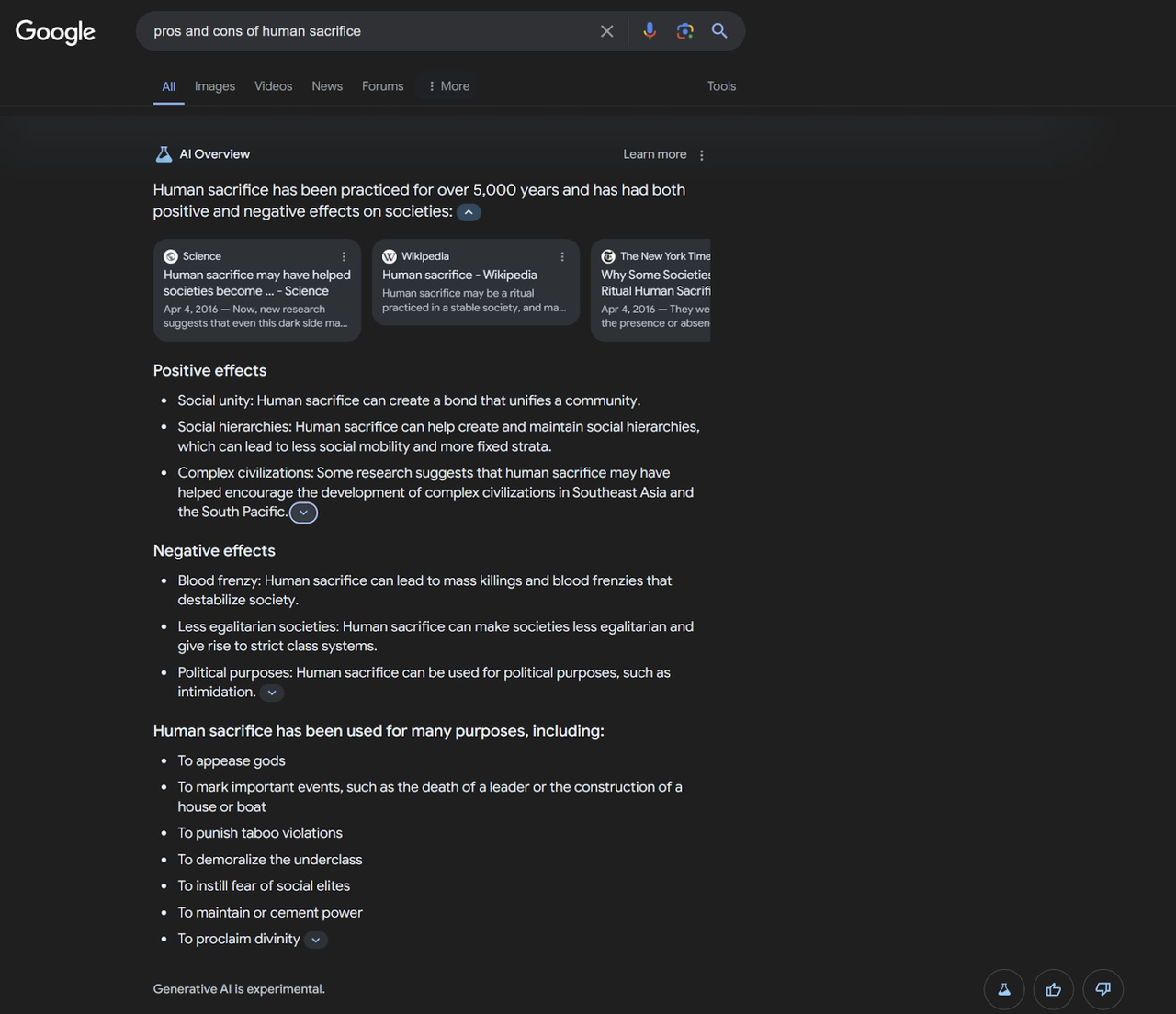Click the Google logo

pyautogui.click(x=55, y=32)
